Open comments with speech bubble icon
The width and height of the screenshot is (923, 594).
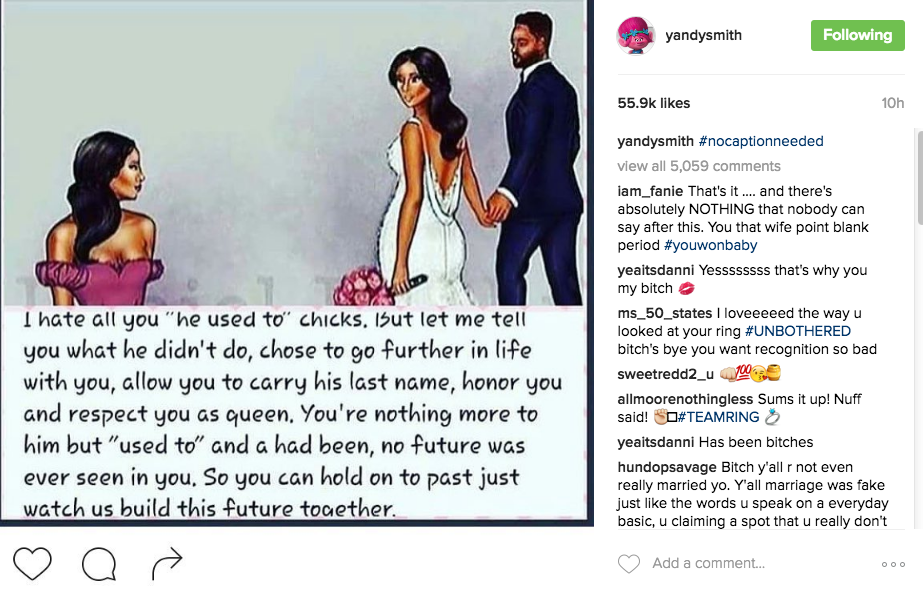(x=99, y=565)
